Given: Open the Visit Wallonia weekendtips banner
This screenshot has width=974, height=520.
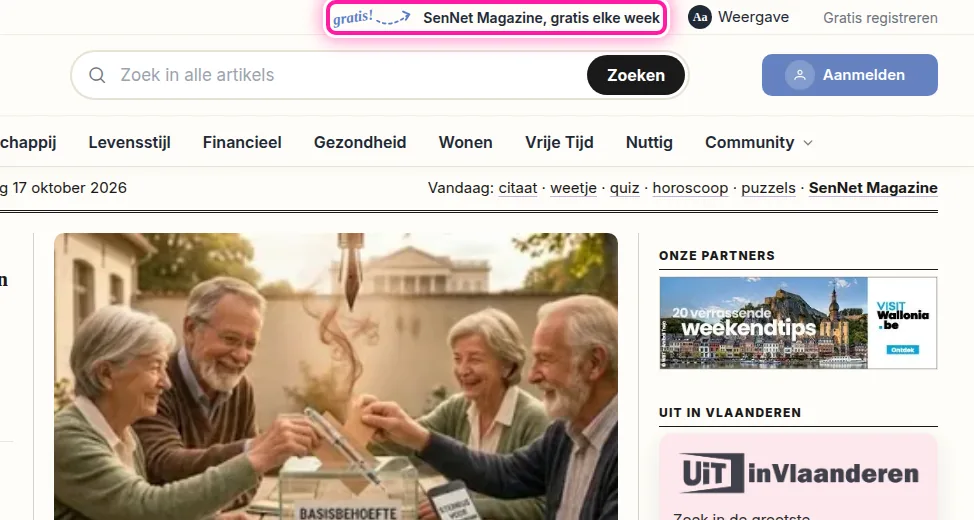Looking at the screenshot, I should [798, 323].
